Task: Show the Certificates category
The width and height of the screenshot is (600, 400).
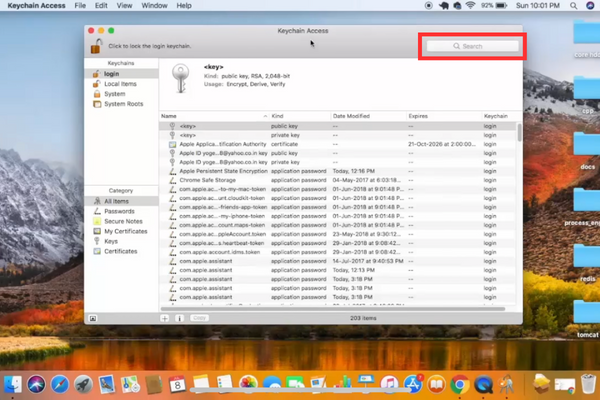Action: click(x=121, y=251)
